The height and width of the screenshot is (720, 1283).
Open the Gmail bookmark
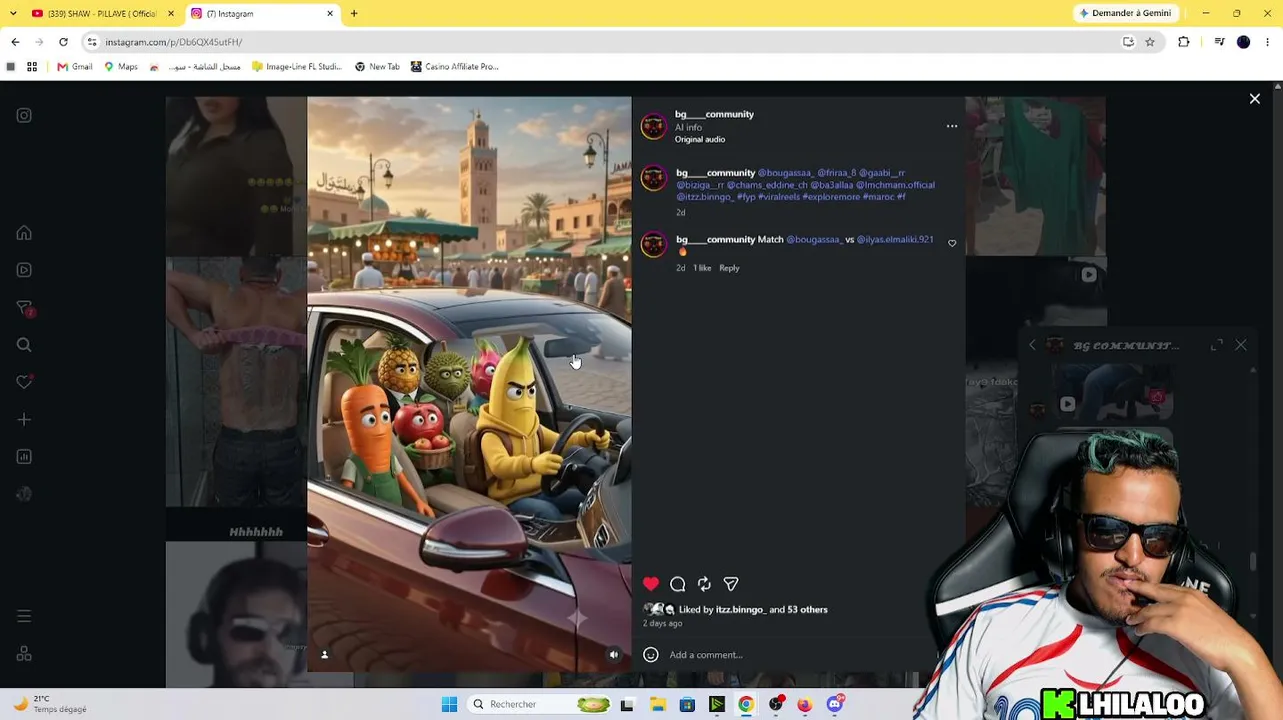75,67
